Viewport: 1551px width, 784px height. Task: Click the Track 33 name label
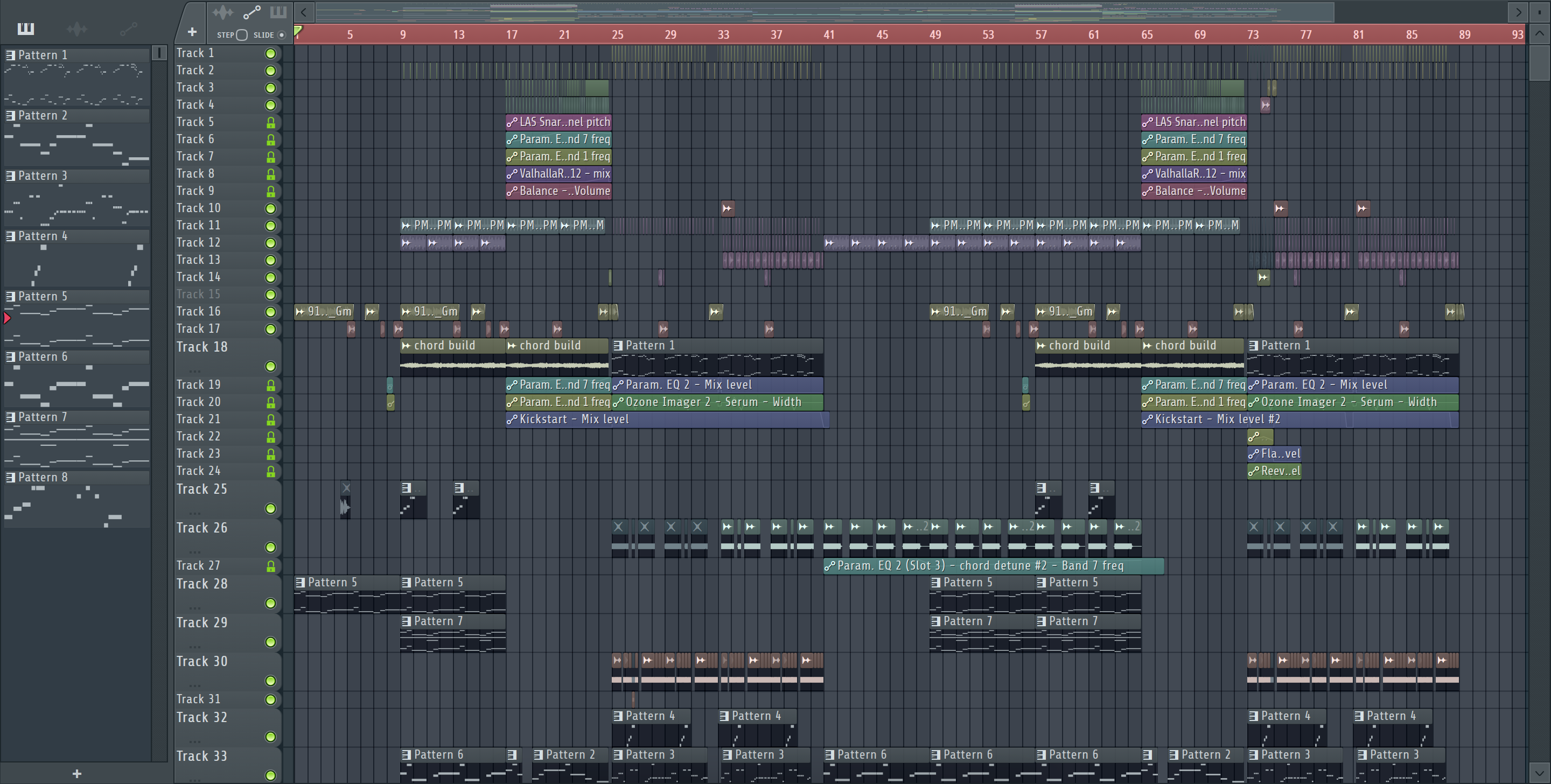pyautogui.click(x=202, y=757)
